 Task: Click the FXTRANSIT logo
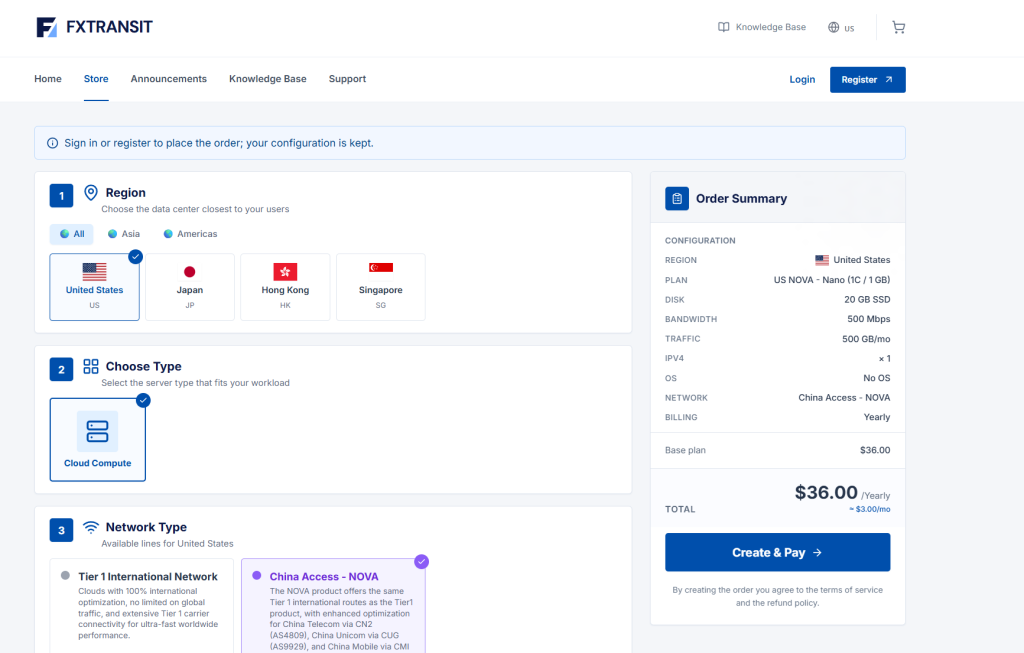(94, 27)
